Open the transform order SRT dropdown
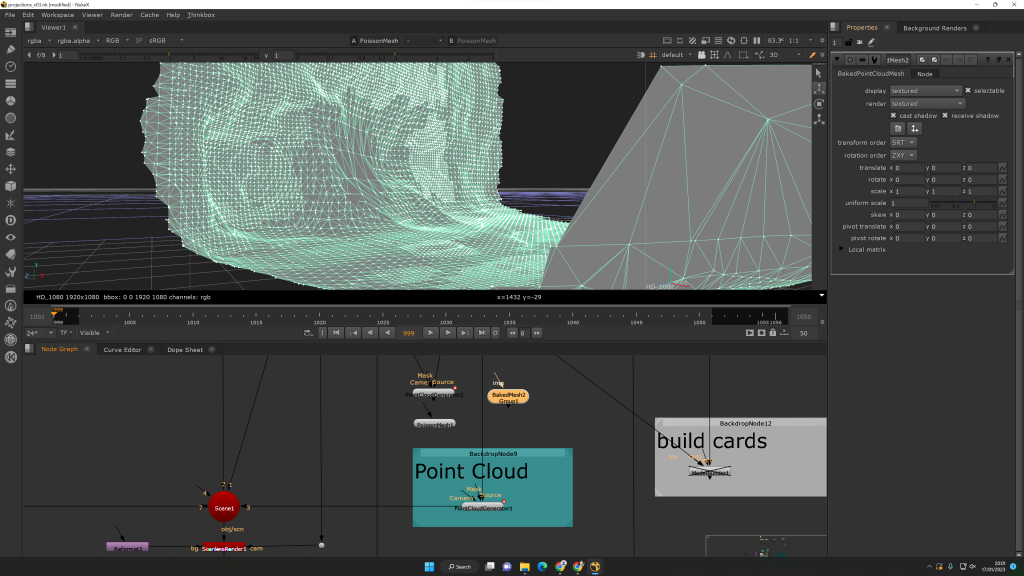The width and height of the screenshot is (1024, 576). tap(903, 142)
